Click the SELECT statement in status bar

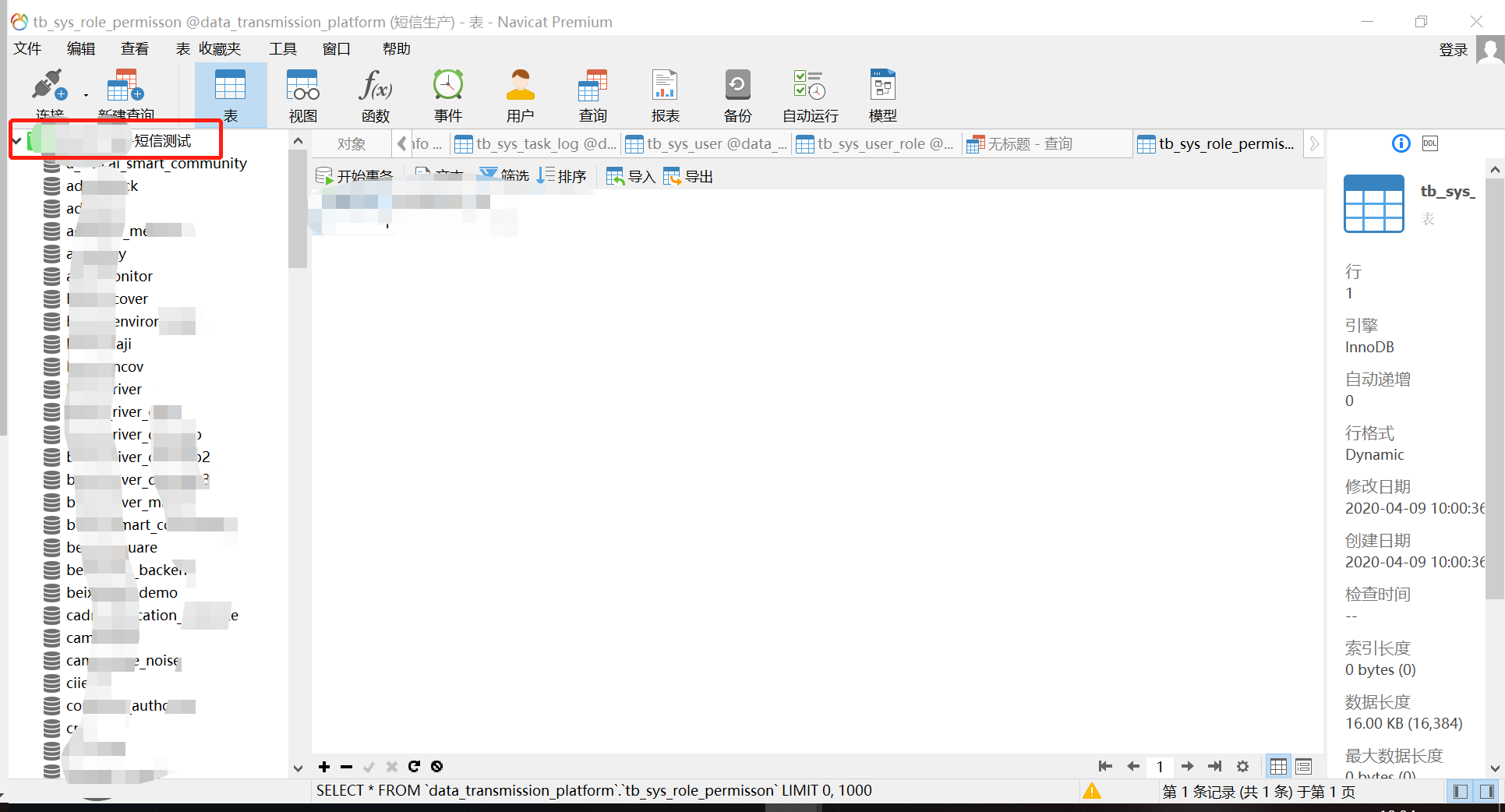pyautogui.click(x=594, y=791)
